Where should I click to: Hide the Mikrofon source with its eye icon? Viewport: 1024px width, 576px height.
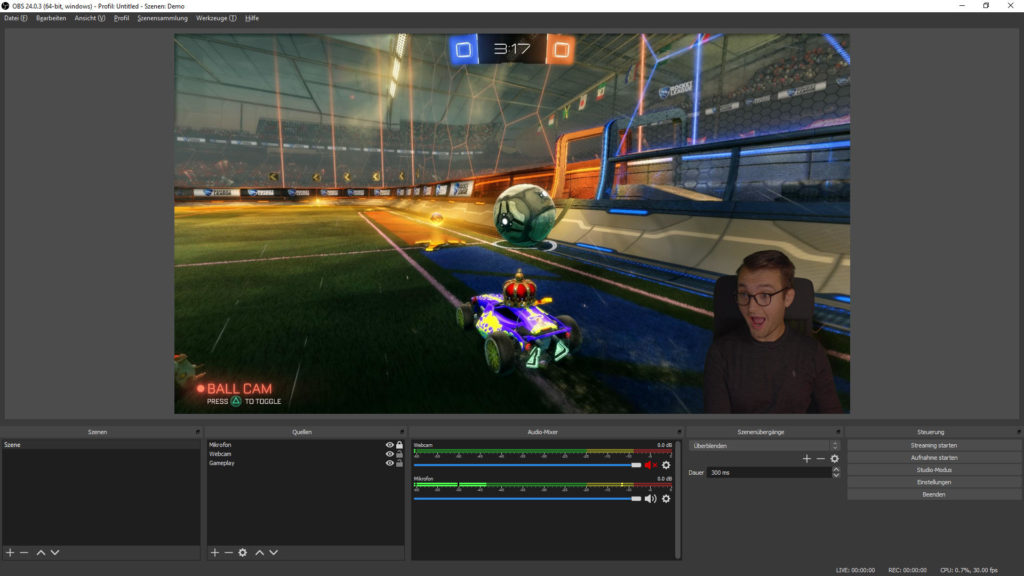pyautogui.click(x=390, y=445)
